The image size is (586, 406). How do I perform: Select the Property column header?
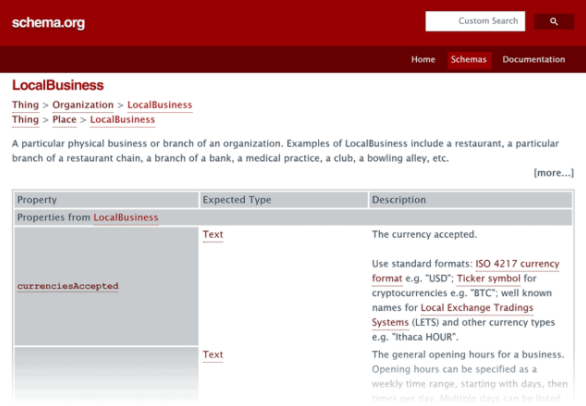[x=106, y=200]
